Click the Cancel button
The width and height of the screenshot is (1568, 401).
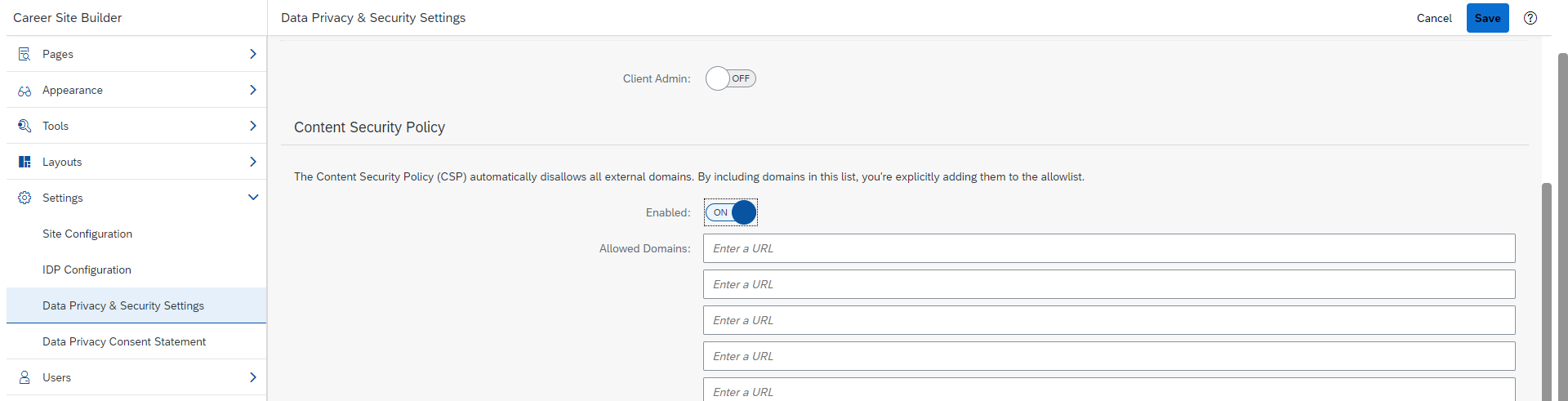click(1434, 18)
